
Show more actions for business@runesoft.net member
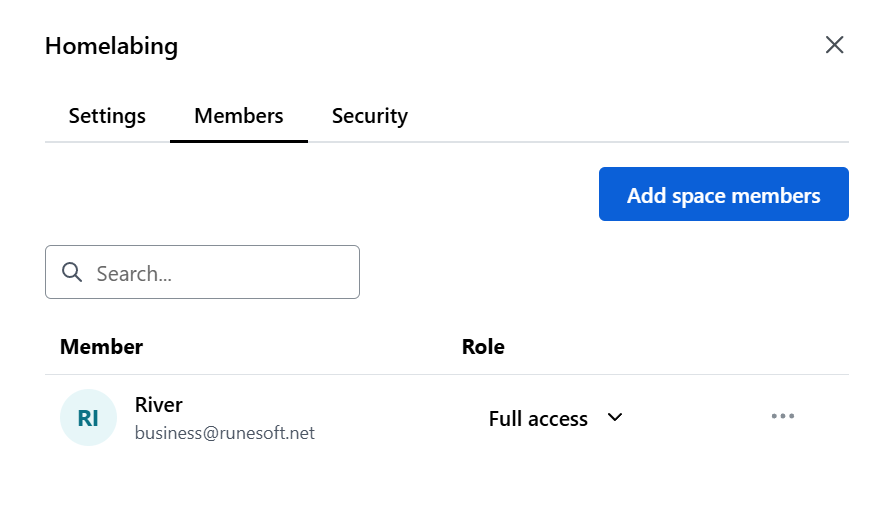click(783, 416)
